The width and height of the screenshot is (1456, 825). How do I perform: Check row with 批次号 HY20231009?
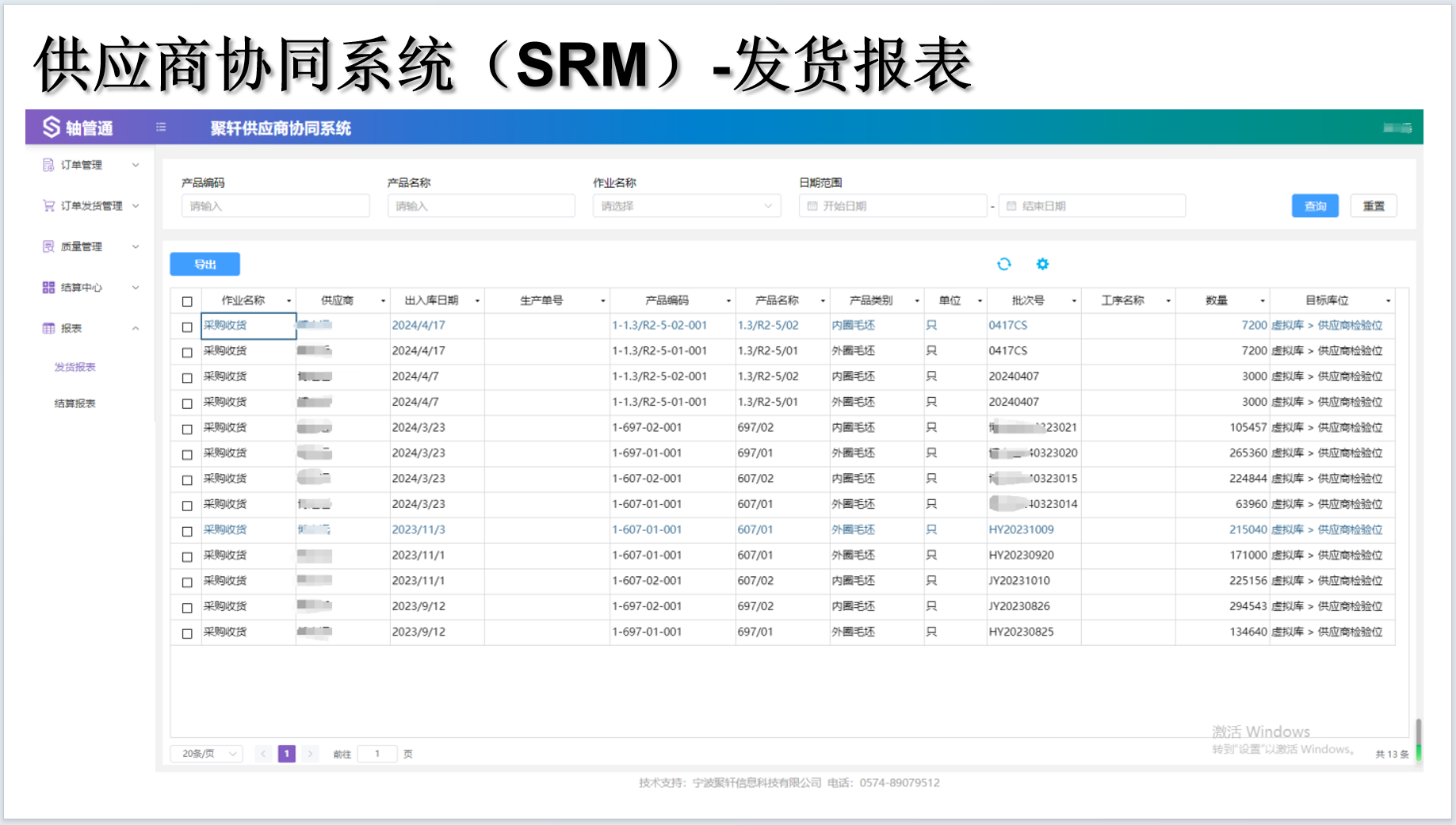187,531
